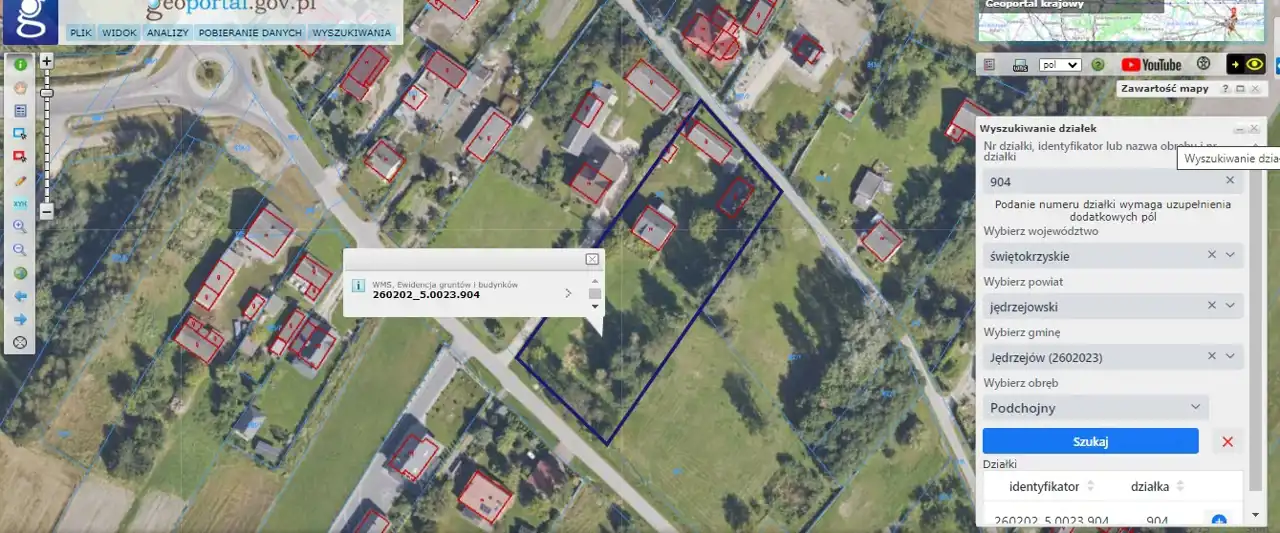Activate the zoom-in magnifier tool
This screenshot has height=533, width=1280.
(x=20, y=227)
